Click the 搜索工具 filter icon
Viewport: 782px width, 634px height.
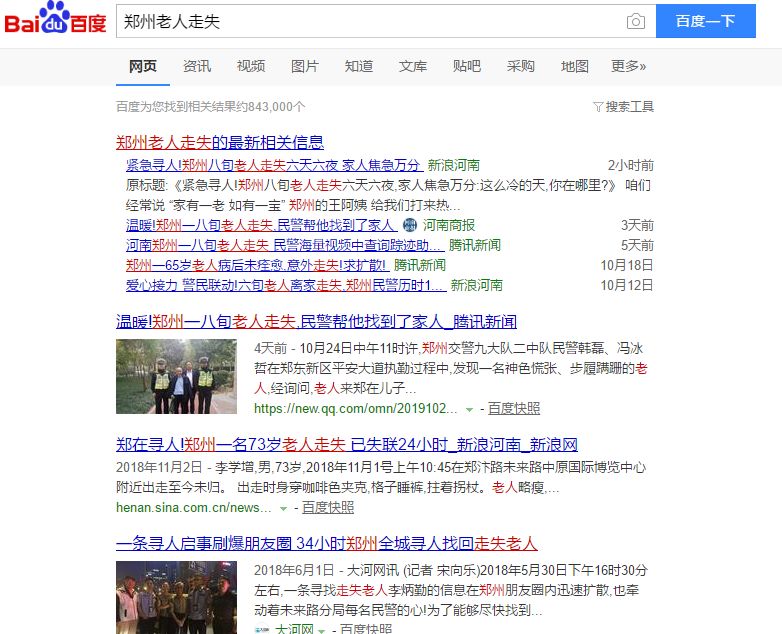click(x=598, y=107)
